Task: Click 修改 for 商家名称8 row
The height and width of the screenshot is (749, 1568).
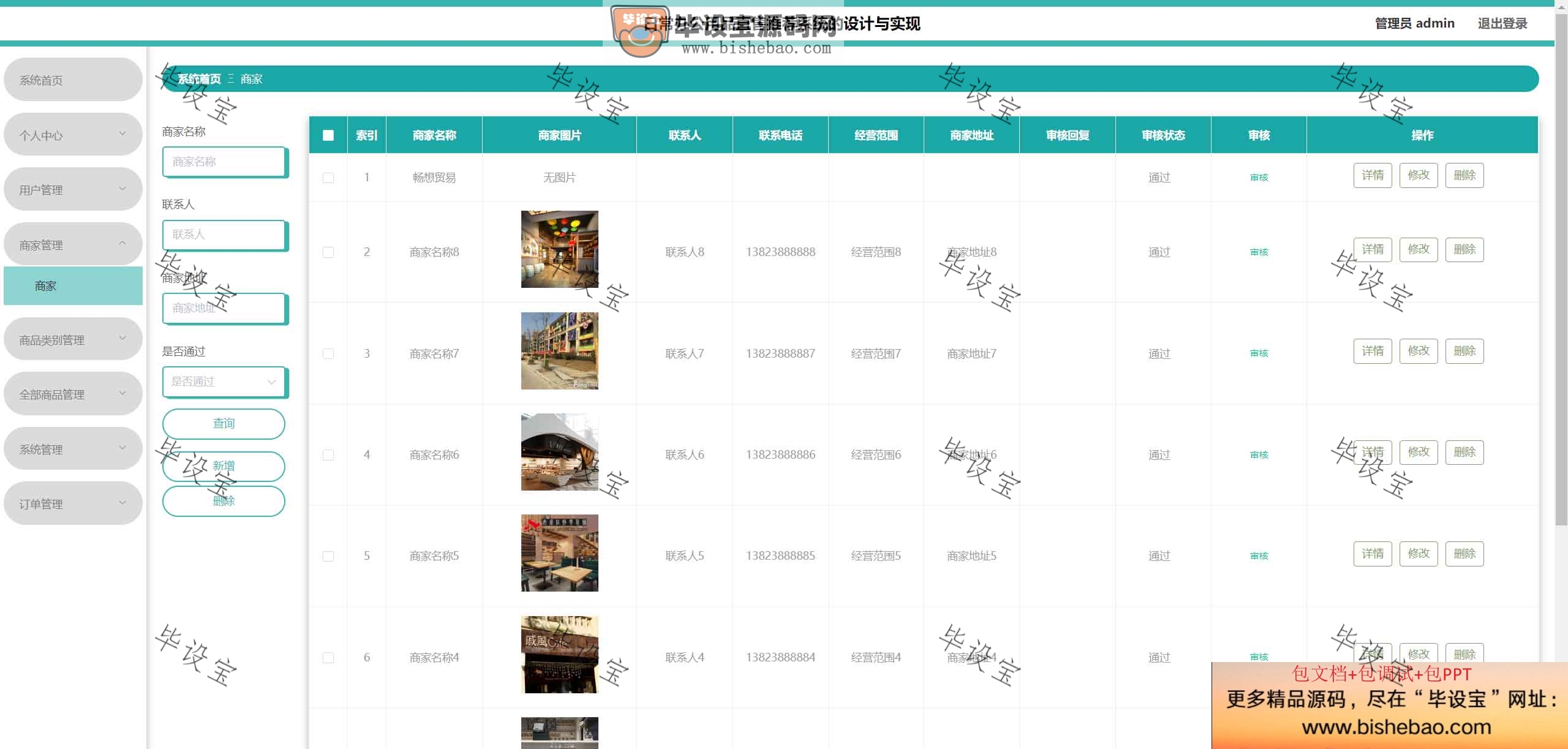Action: (x=1419, y=249)
